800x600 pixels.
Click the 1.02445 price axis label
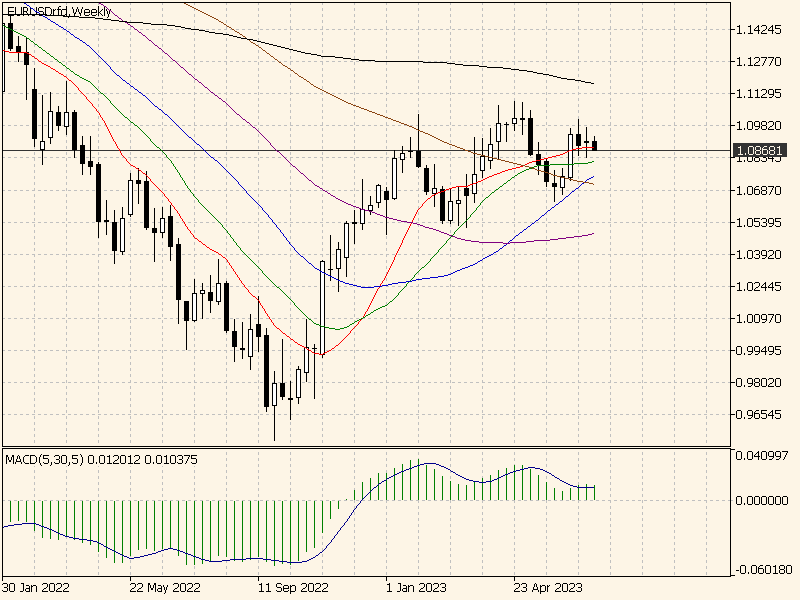pyautogui.click(x=759, y=286)
